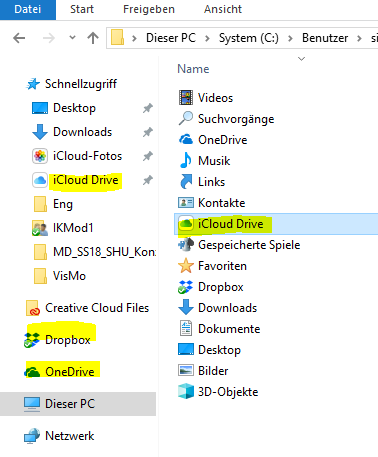378x457 pixels.
Task: Open Schnellzugriff in navigation pane
Action: tap(81, 84)
